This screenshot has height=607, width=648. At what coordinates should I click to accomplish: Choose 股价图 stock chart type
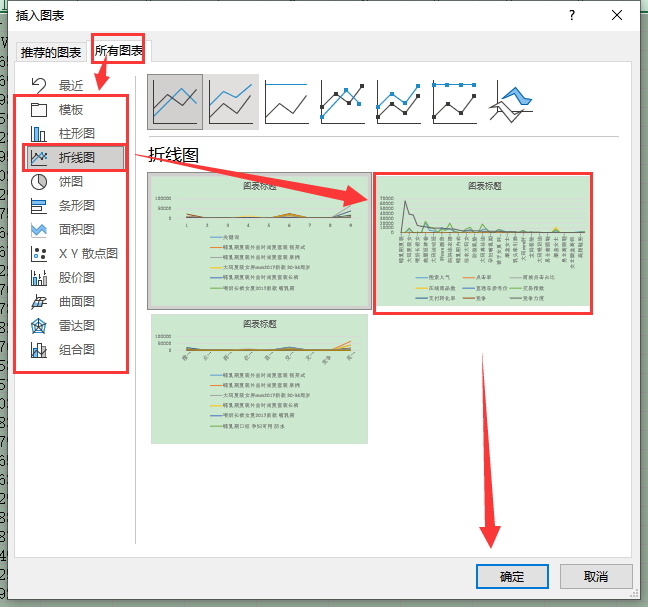pyautogui.click(x=75, y=277)
